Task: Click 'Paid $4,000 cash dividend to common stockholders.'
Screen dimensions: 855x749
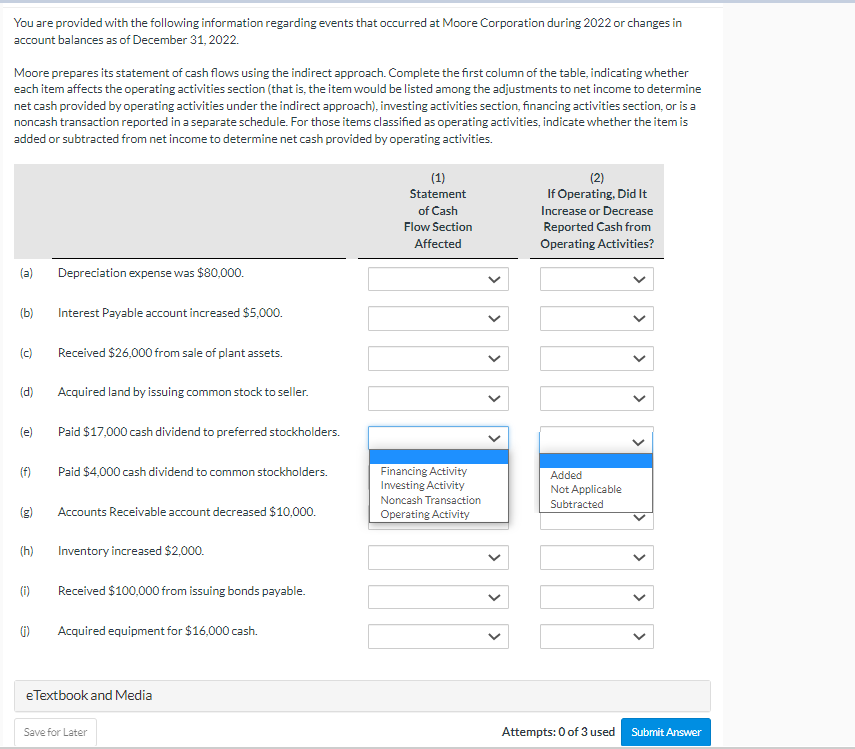Action: [x=192, y=472]
